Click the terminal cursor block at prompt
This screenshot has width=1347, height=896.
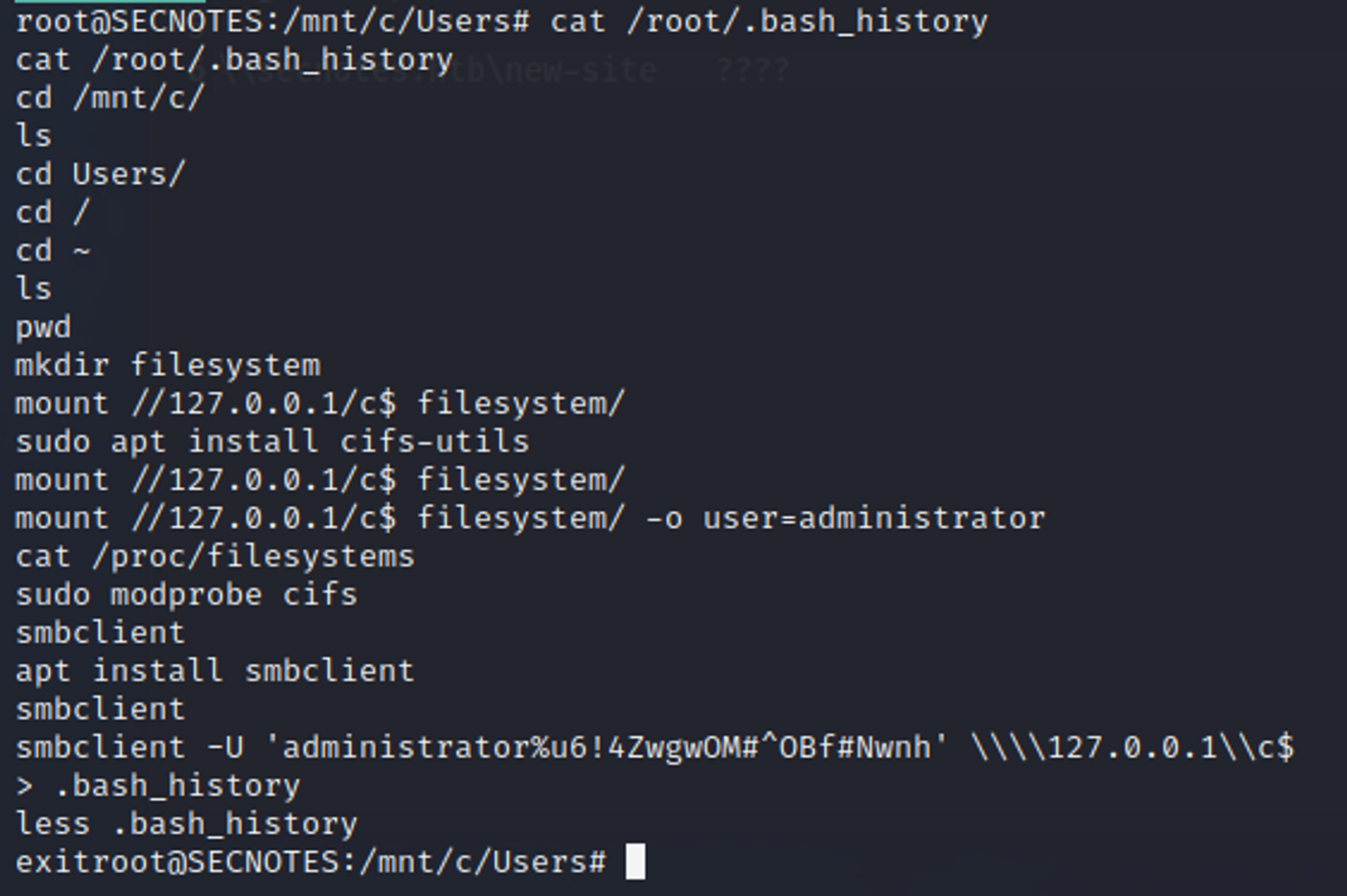[635, 861]
